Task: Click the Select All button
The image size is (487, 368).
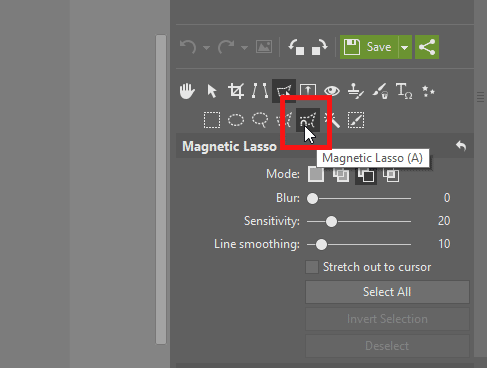Action: tap(387, 292)
